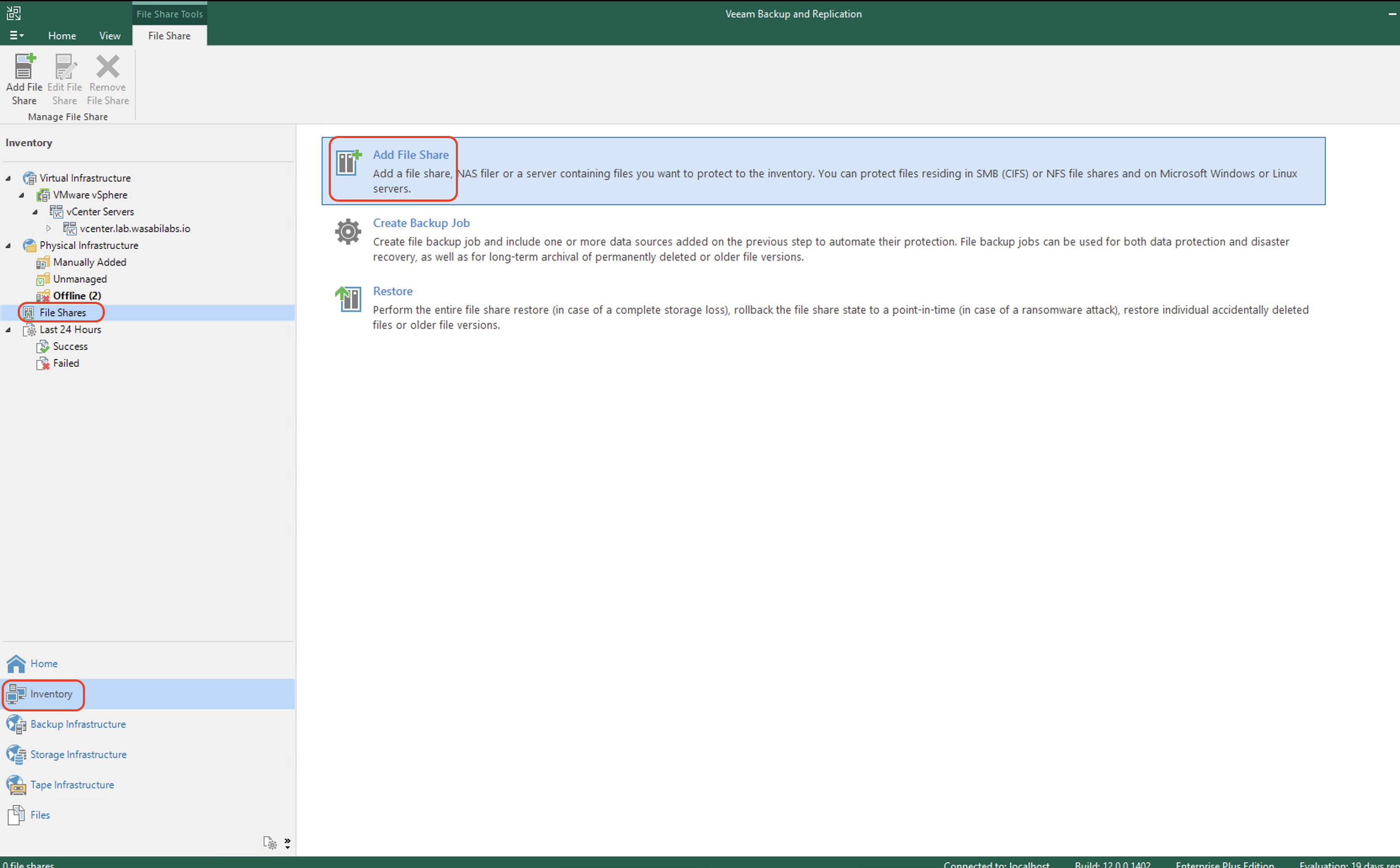
Task: Click the Success status icon
Action: click(43, 346)
